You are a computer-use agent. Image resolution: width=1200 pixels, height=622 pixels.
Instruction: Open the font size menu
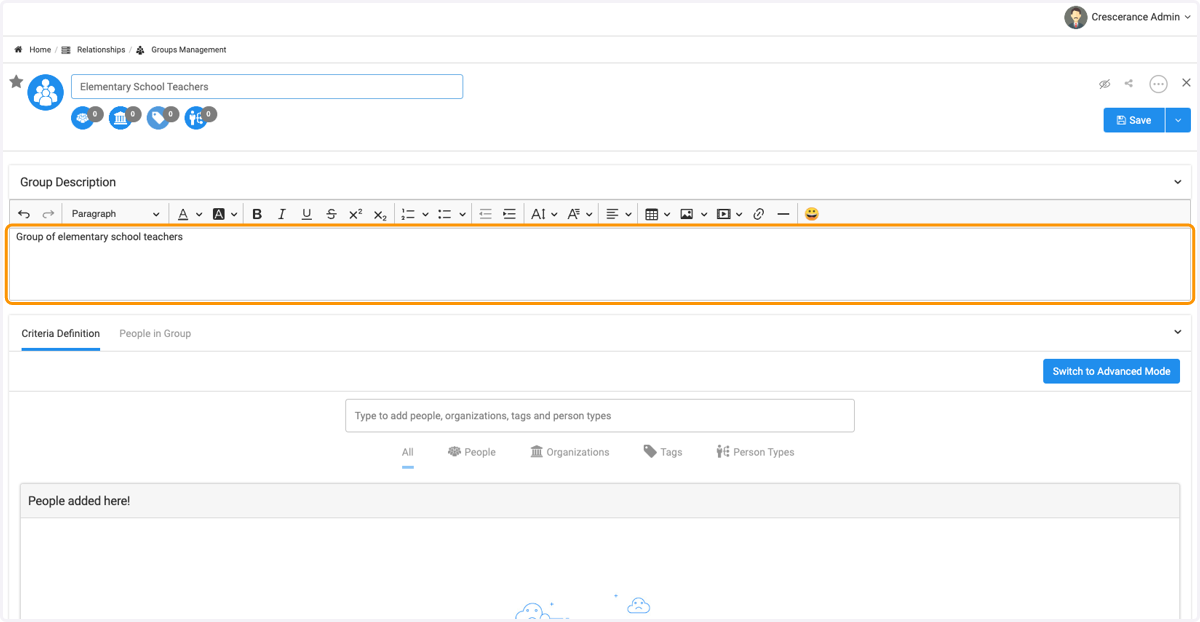(544, 214)
